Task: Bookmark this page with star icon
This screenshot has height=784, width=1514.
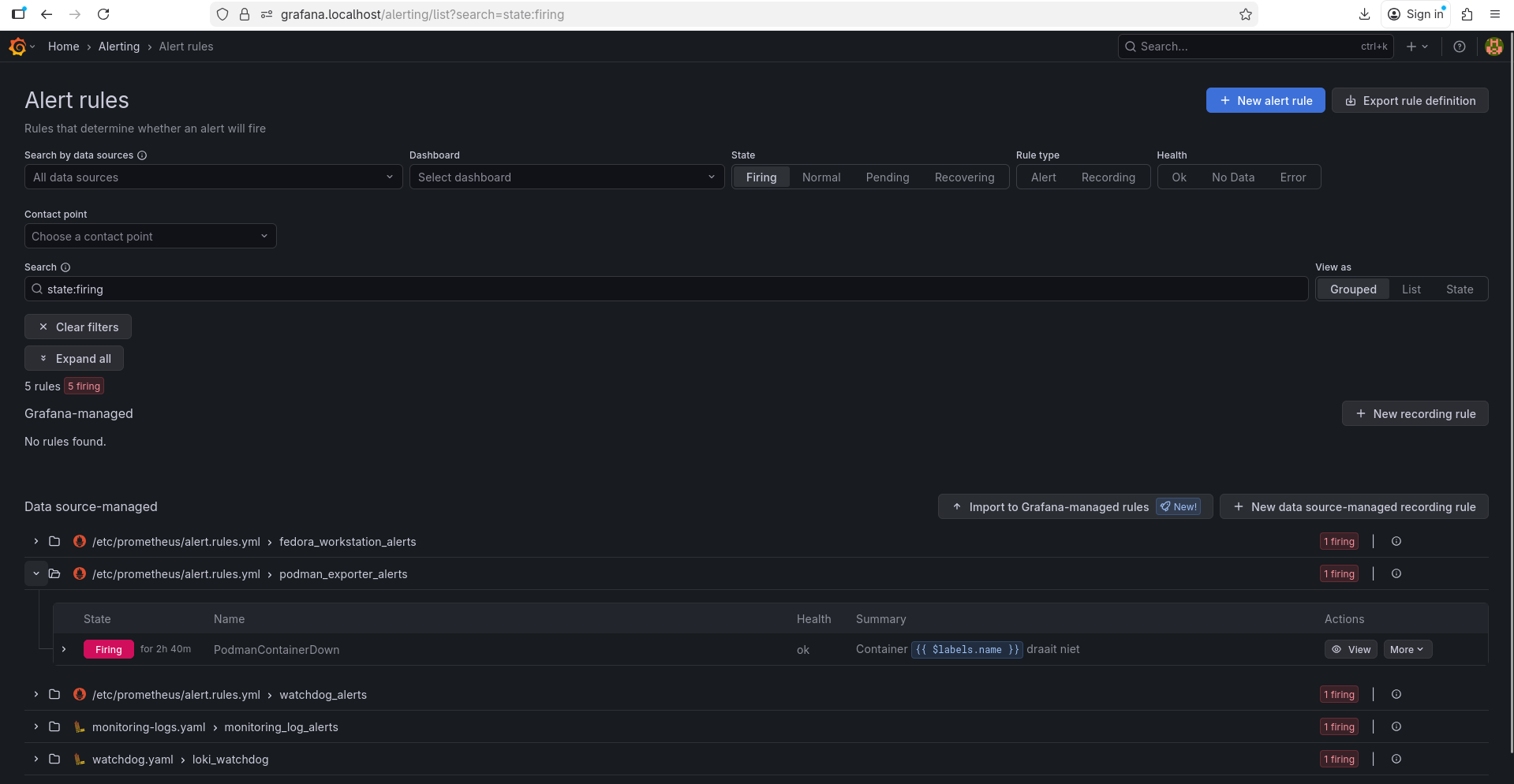Action: [1246, 14]
